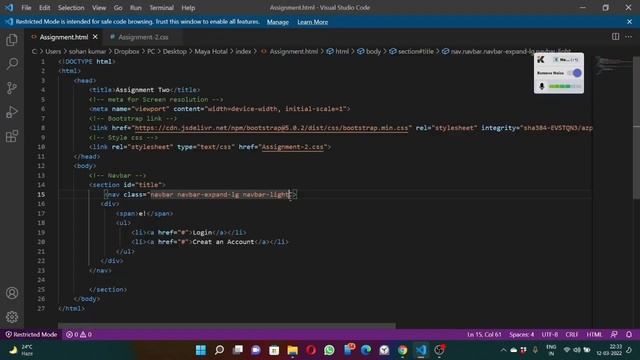
Task: Click the Learn More link
Action: tap(313, 22)
